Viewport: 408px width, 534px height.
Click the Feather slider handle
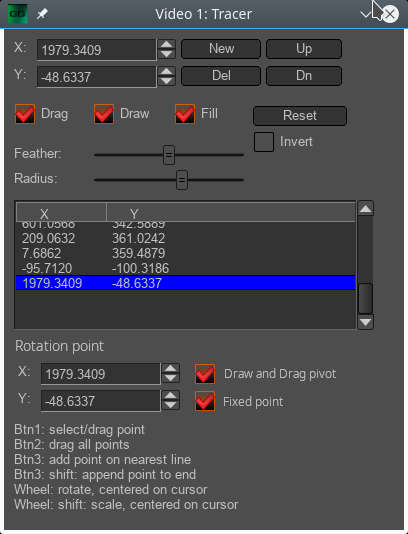tap(169, 155)
